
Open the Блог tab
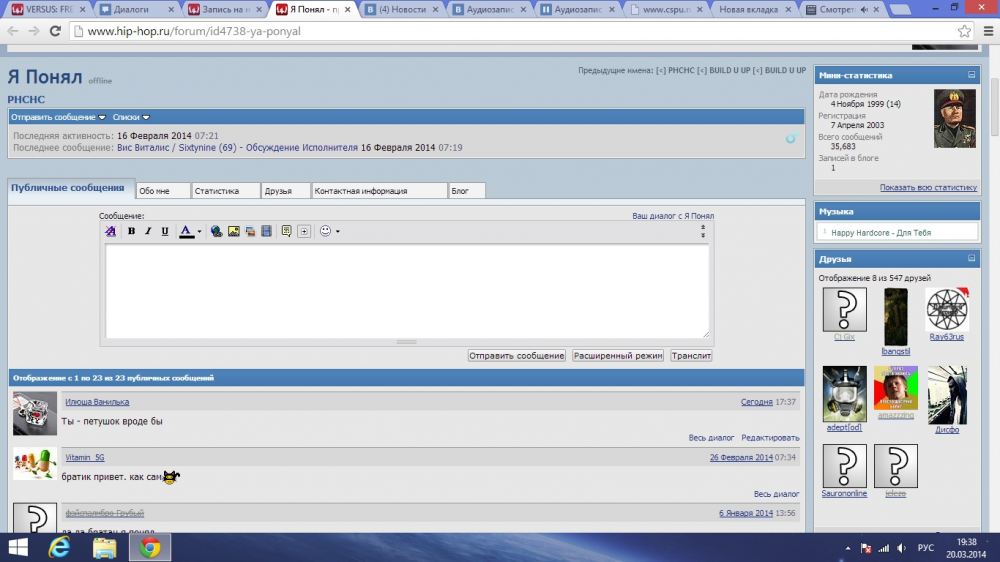click(x=467, y=191)
